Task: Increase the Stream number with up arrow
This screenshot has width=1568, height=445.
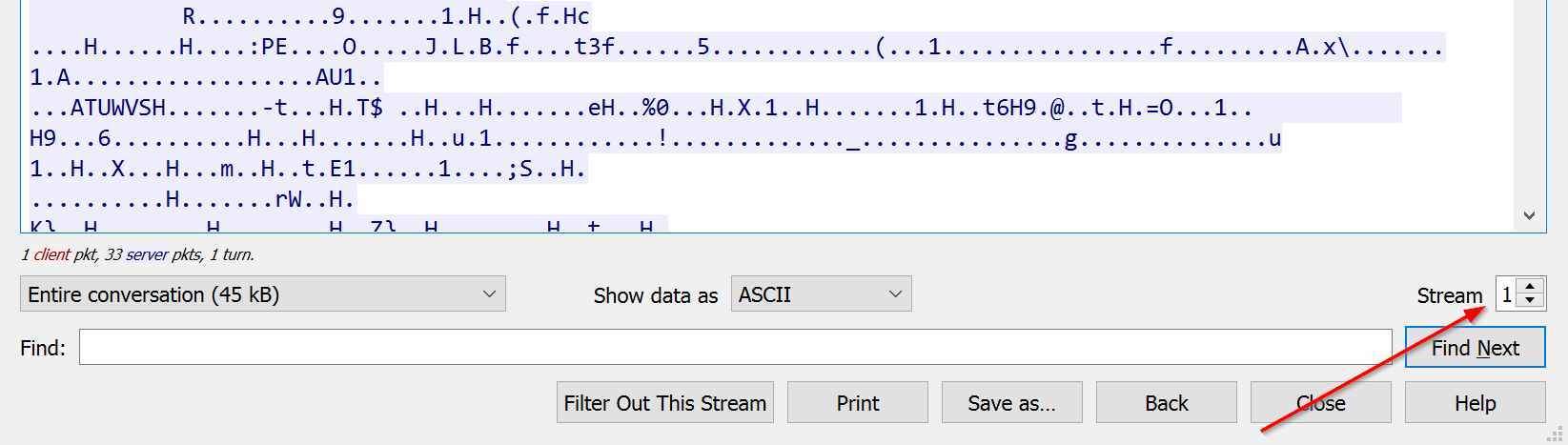Action: (x=1530, y=287)
